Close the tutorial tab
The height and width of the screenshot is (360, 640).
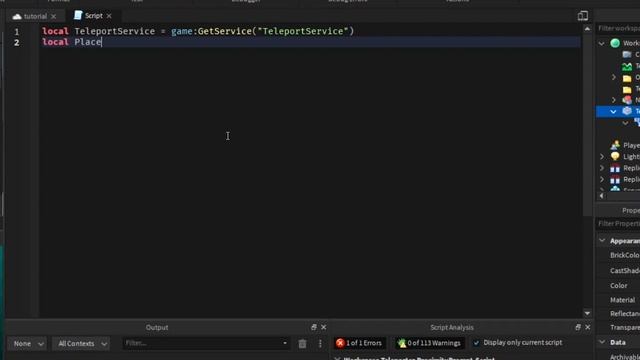point(53,17)
